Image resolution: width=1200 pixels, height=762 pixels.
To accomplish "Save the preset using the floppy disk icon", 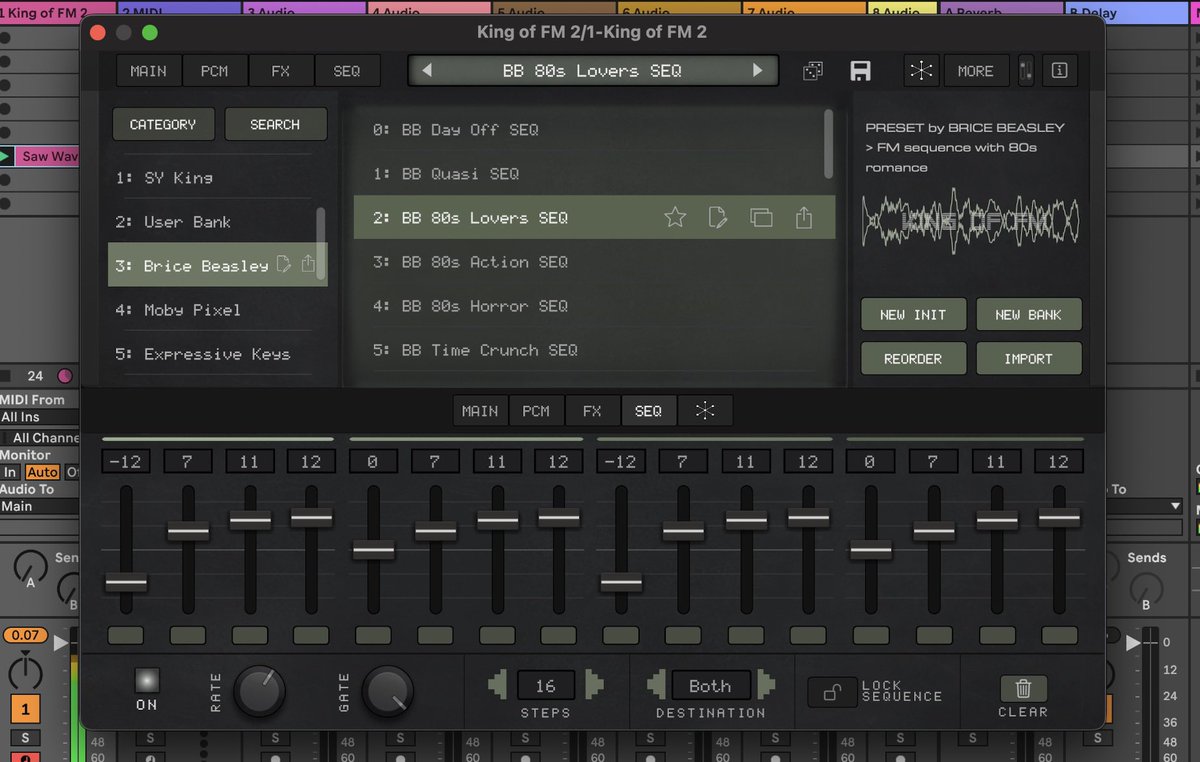I will [860, 71].
